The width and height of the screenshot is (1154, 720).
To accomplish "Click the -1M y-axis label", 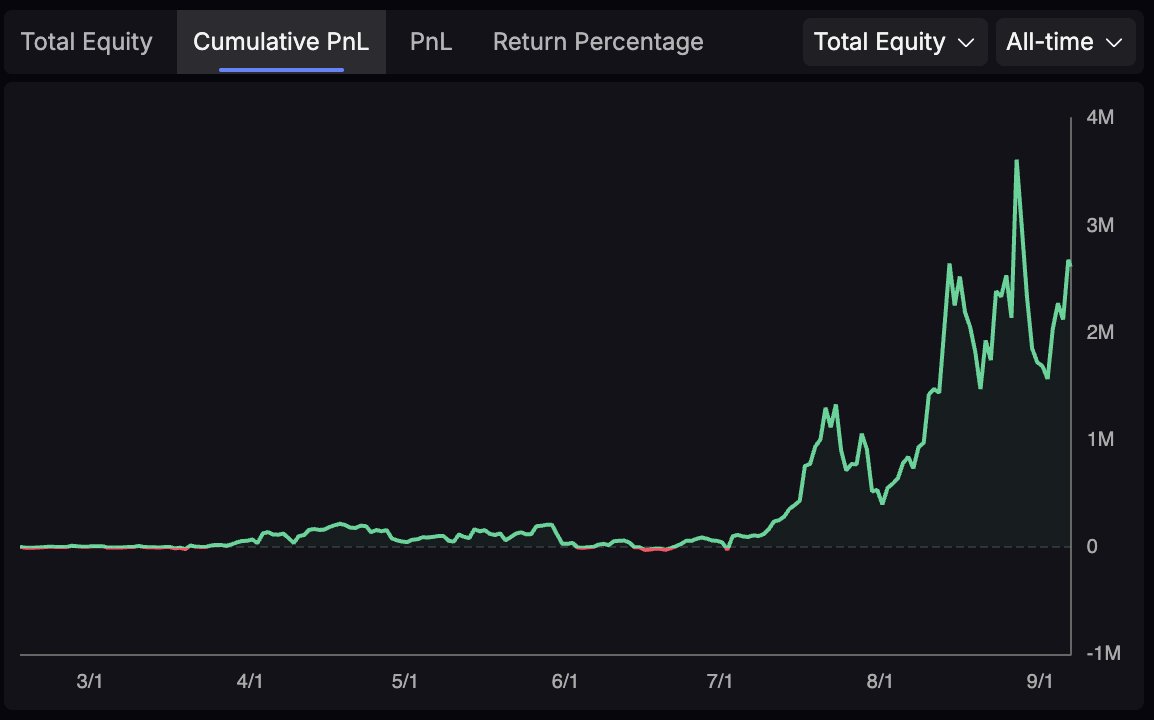I will [1103, 653].
